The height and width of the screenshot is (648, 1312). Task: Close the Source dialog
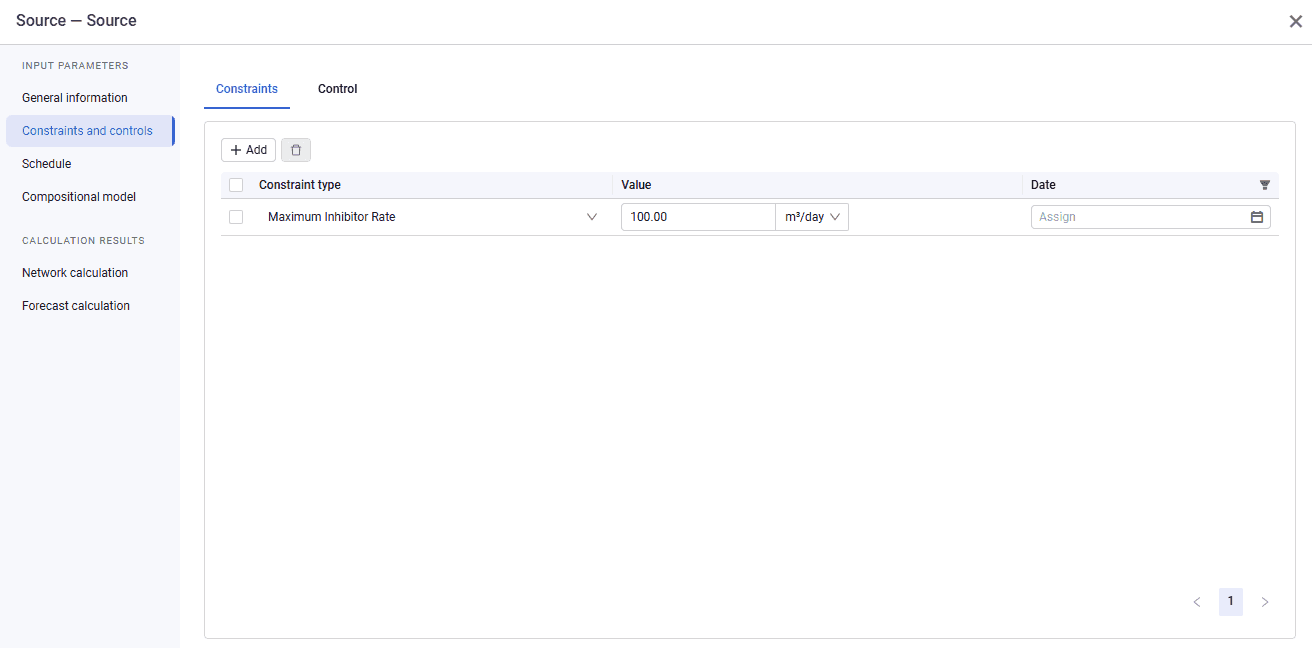pyautogui.click(x=1295, y=21)
